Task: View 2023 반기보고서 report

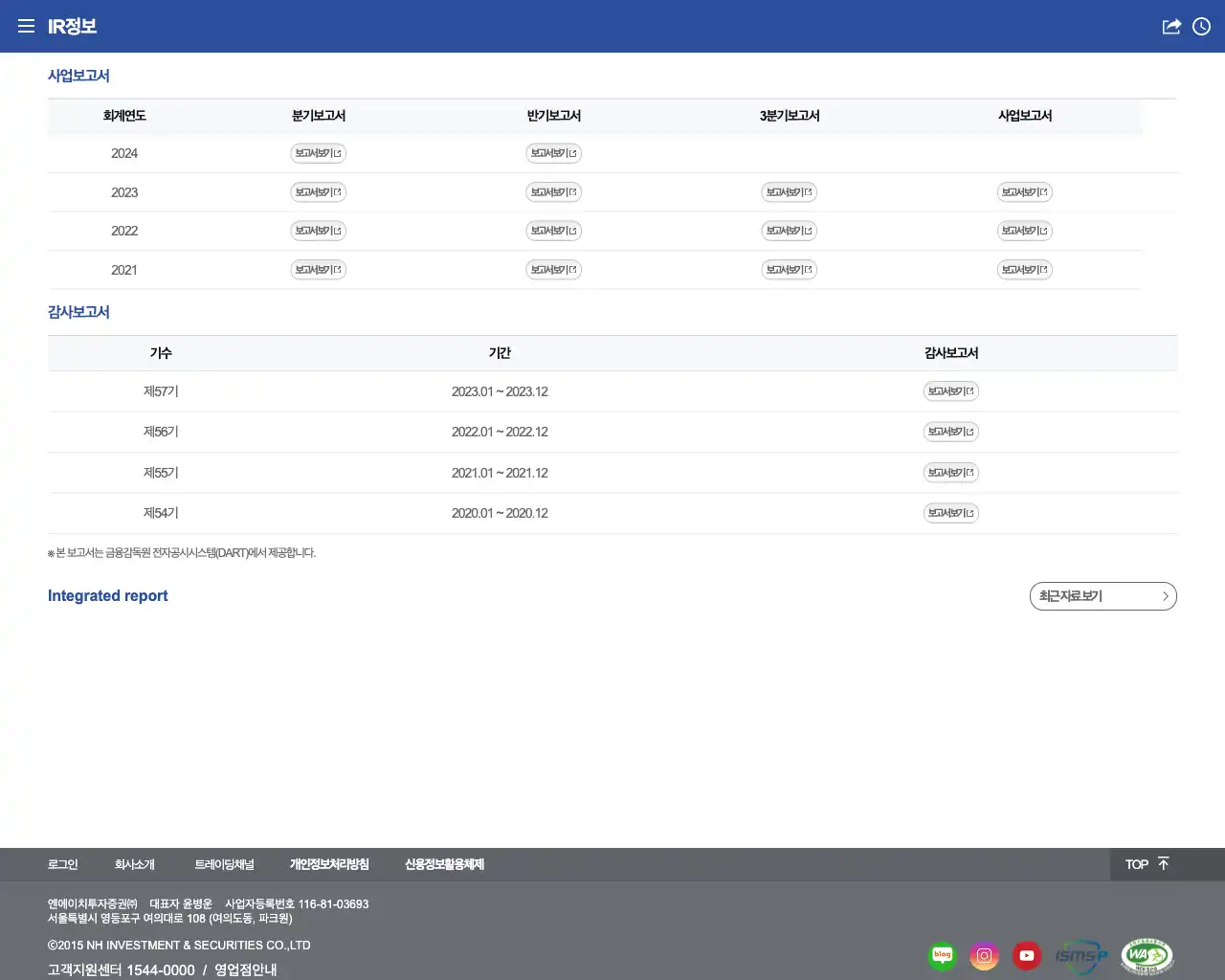Action: [x=554, y=192]
